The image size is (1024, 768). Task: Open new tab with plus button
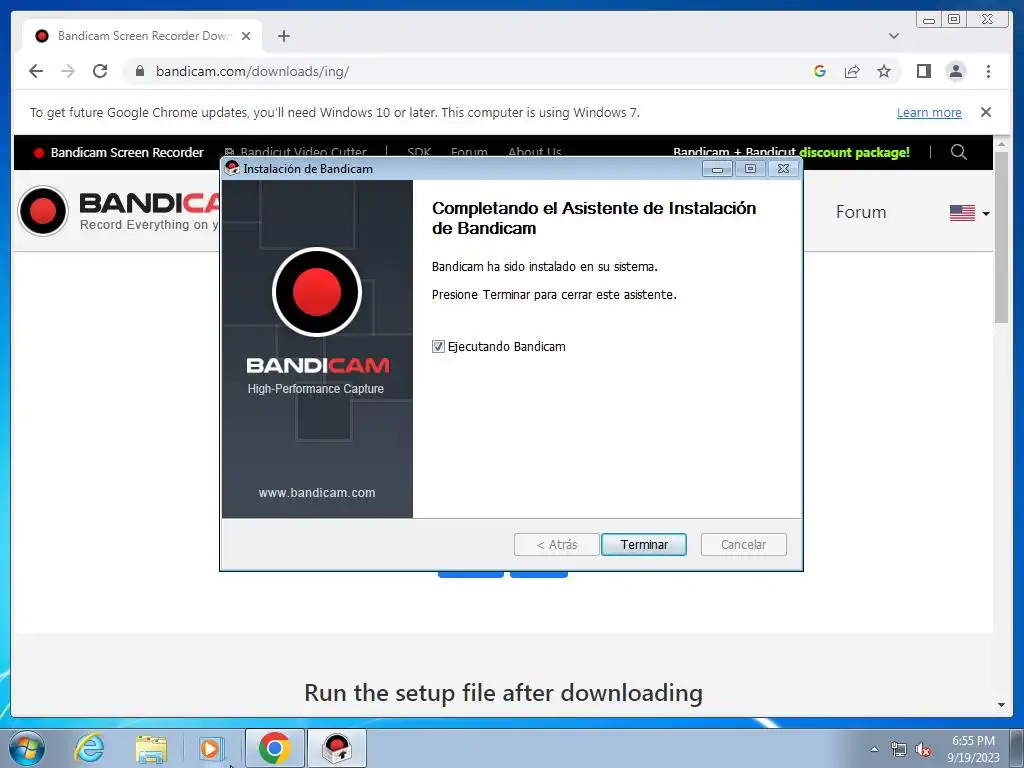click(x=283, y=36)
